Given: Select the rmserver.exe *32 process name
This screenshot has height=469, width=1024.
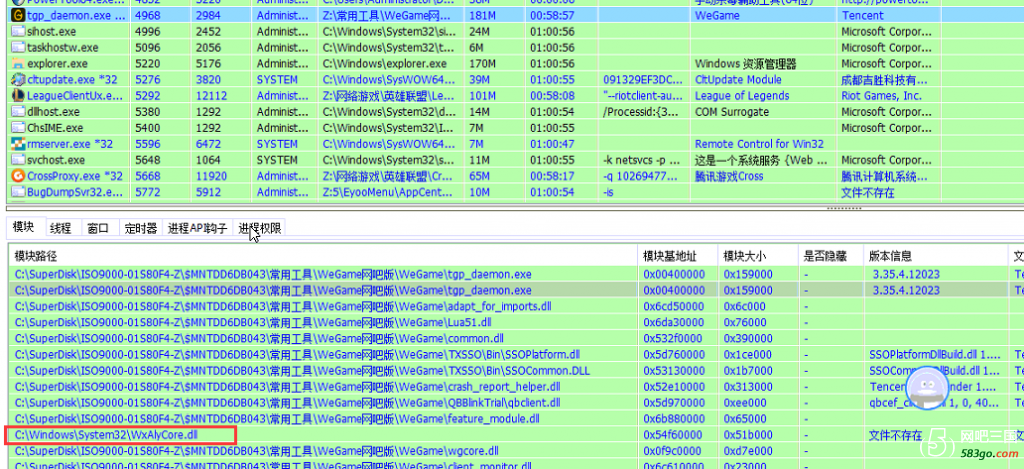Looking at the screenshot, I should (x=70, y=144).
